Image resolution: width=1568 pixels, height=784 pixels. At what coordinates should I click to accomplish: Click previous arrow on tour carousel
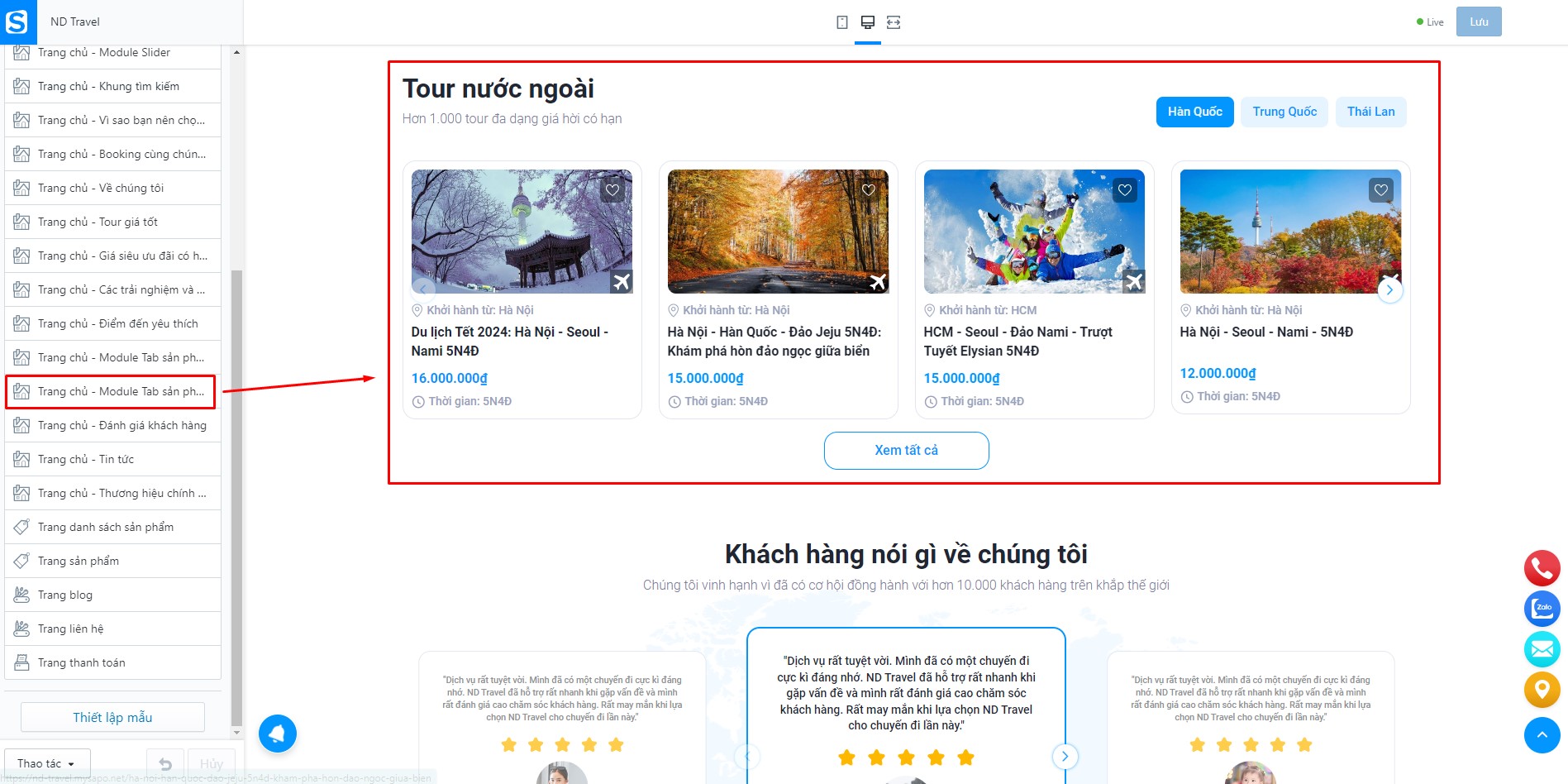click(423, 289)
